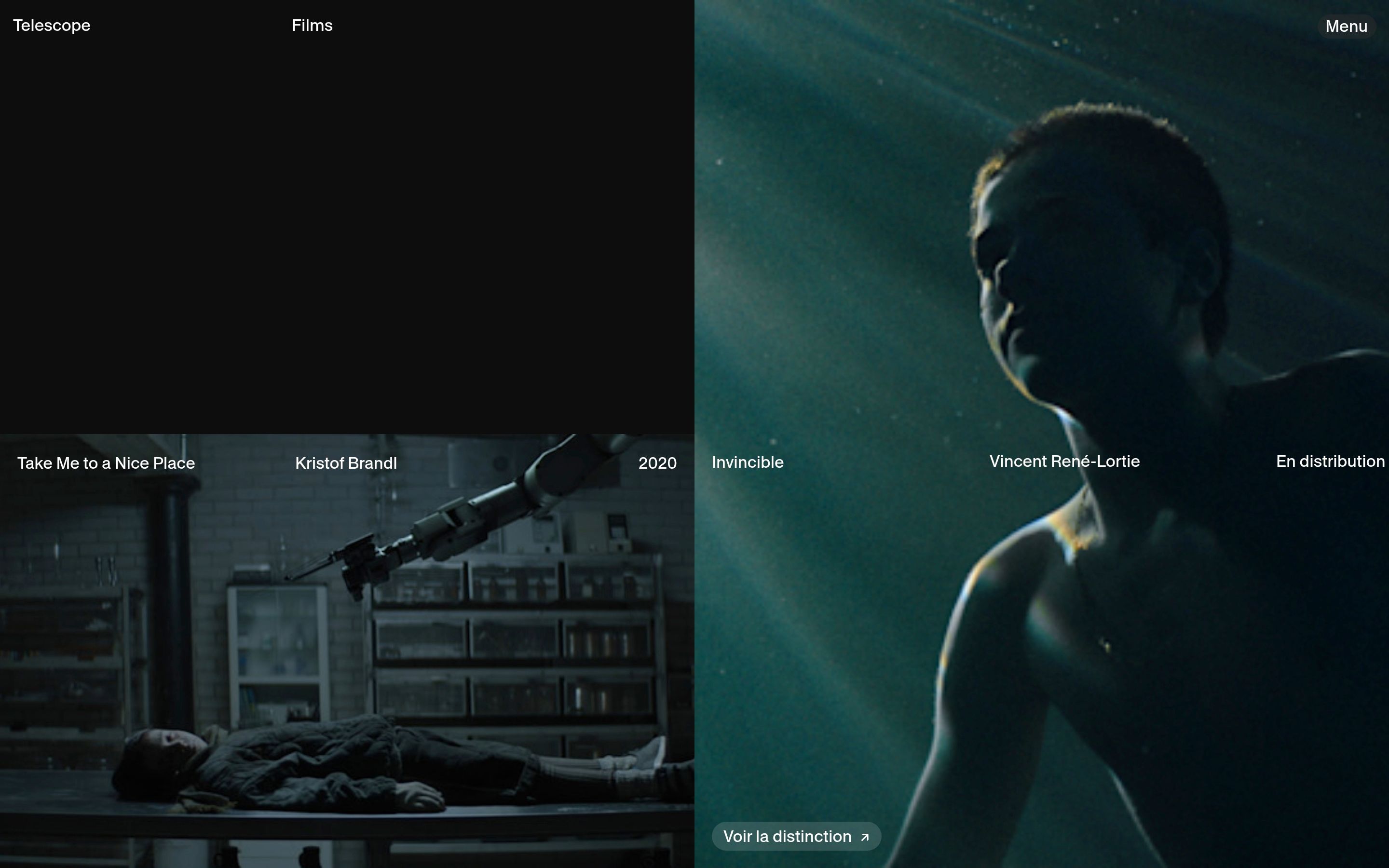The image size is (1389, 868).
Task: Click the 2020 year label
Action: point(656,463)
